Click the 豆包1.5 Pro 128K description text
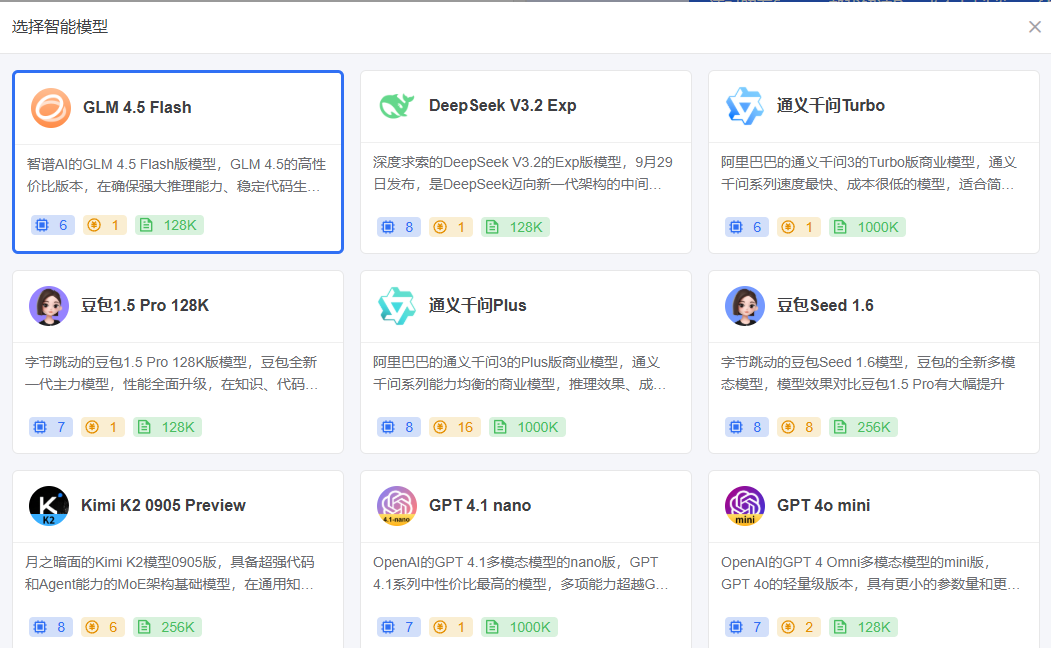1051x648 pixels. pyautogui.click(x=172, y=373)
